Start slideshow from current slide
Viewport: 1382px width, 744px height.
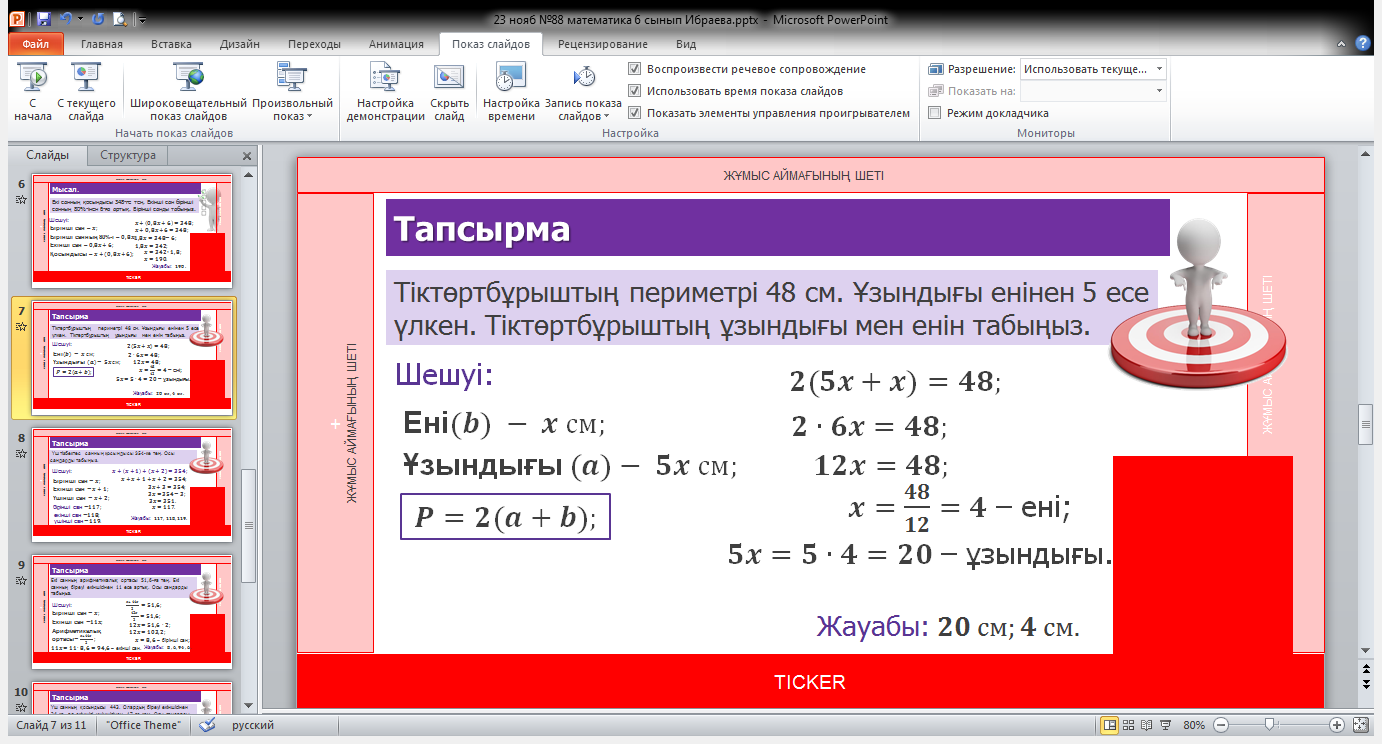[x=86, y=91]
